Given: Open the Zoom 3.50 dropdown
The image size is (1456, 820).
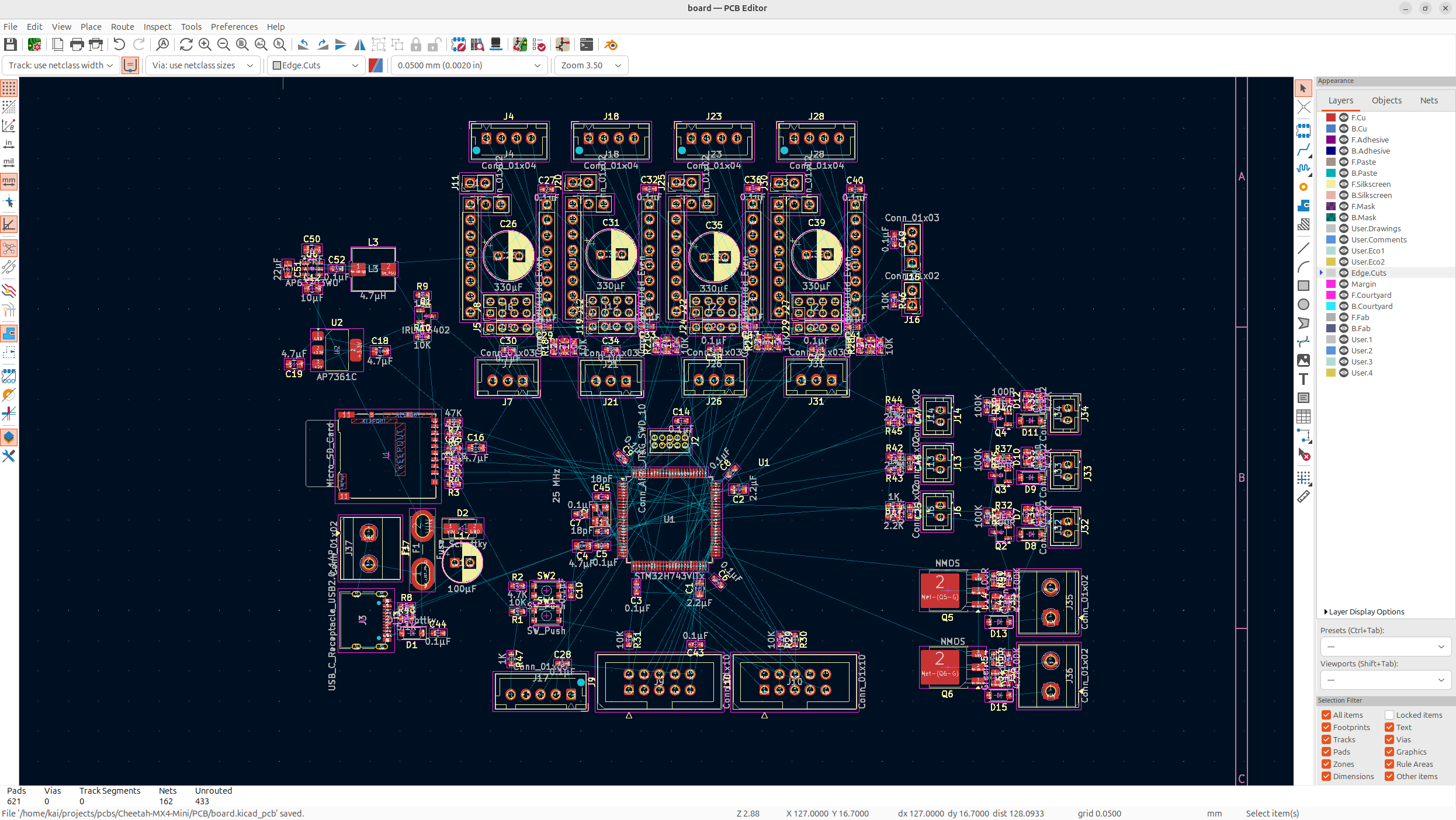Looking at the screenshot, I should click(x=591, y=65).
